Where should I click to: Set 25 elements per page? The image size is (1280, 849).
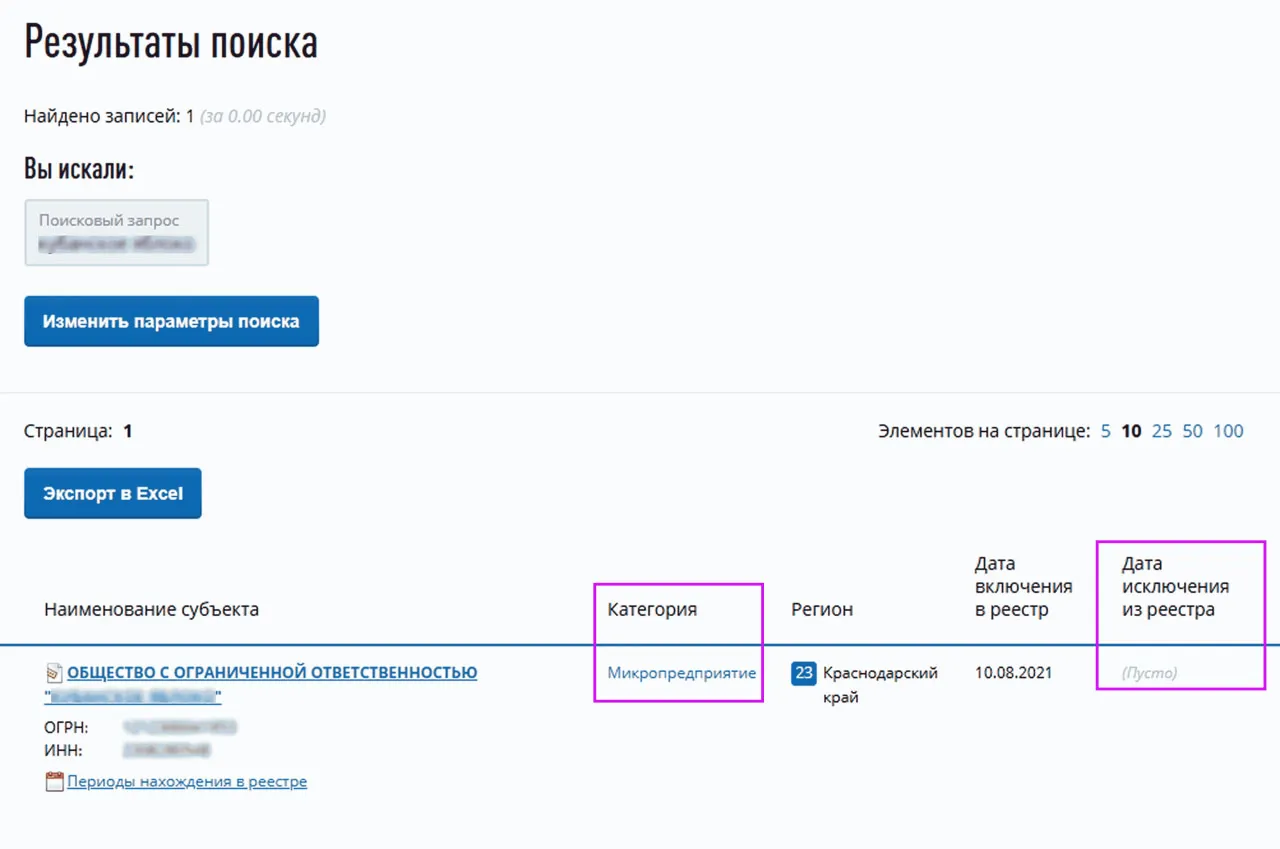click(x=1161, y=431)
